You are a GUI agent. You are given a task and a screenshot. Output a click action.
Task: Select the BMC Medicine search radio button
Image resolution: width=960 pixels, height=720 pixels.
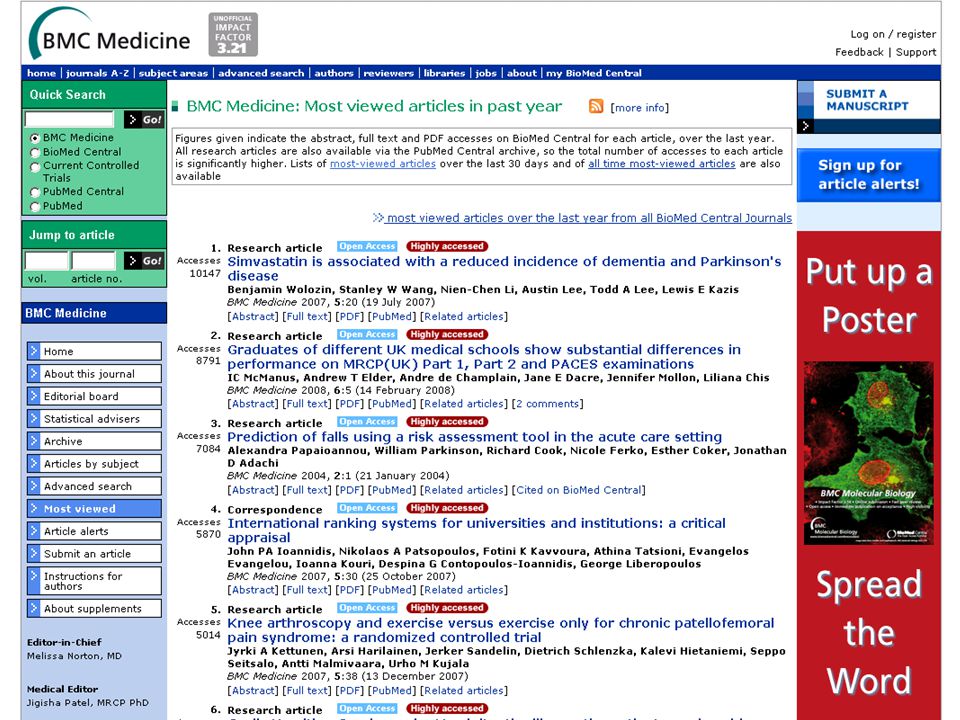click(x=35, y=138)
